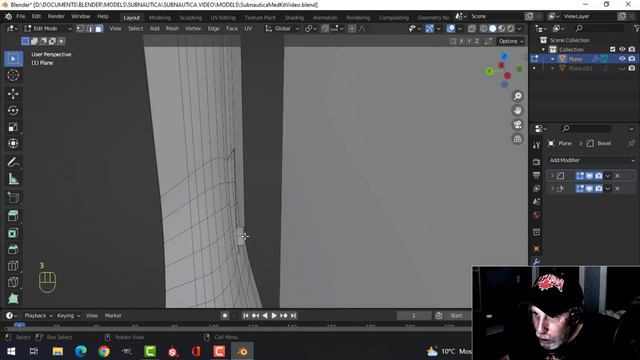Pick the Loop Cut tool
This screenshot has height=360, width=640.
(13, 266)
